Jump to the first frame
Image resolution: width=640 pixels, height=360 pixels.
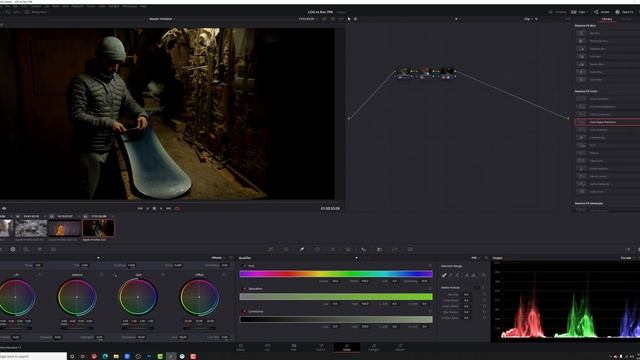(140, 209)
